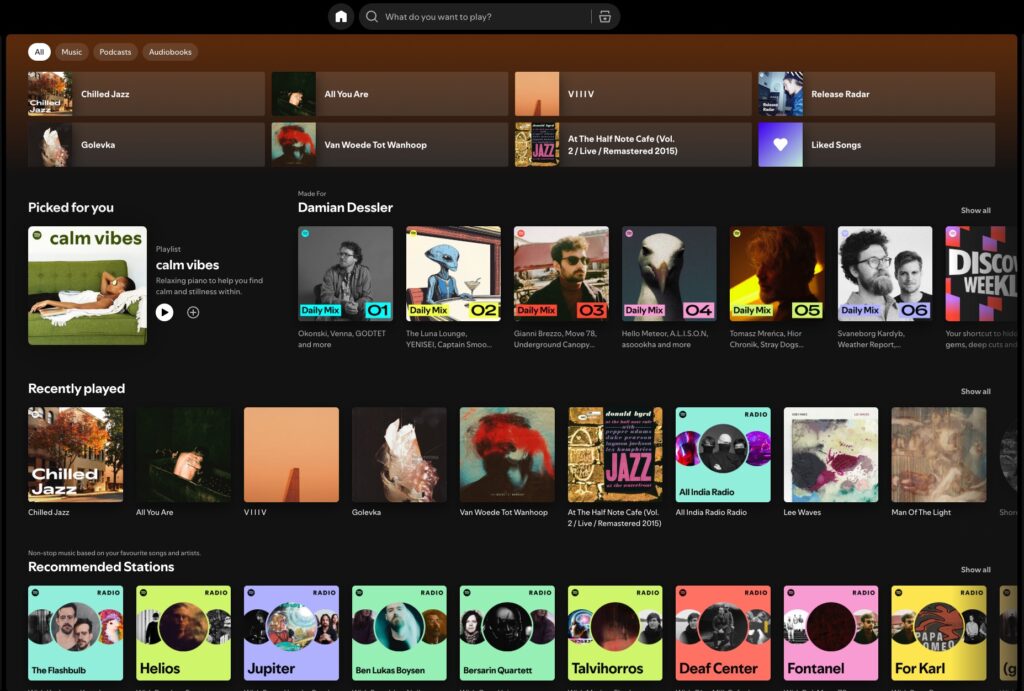Select the All filter chip
Screen dimensions: 1024x691
(x=39, y=52)
